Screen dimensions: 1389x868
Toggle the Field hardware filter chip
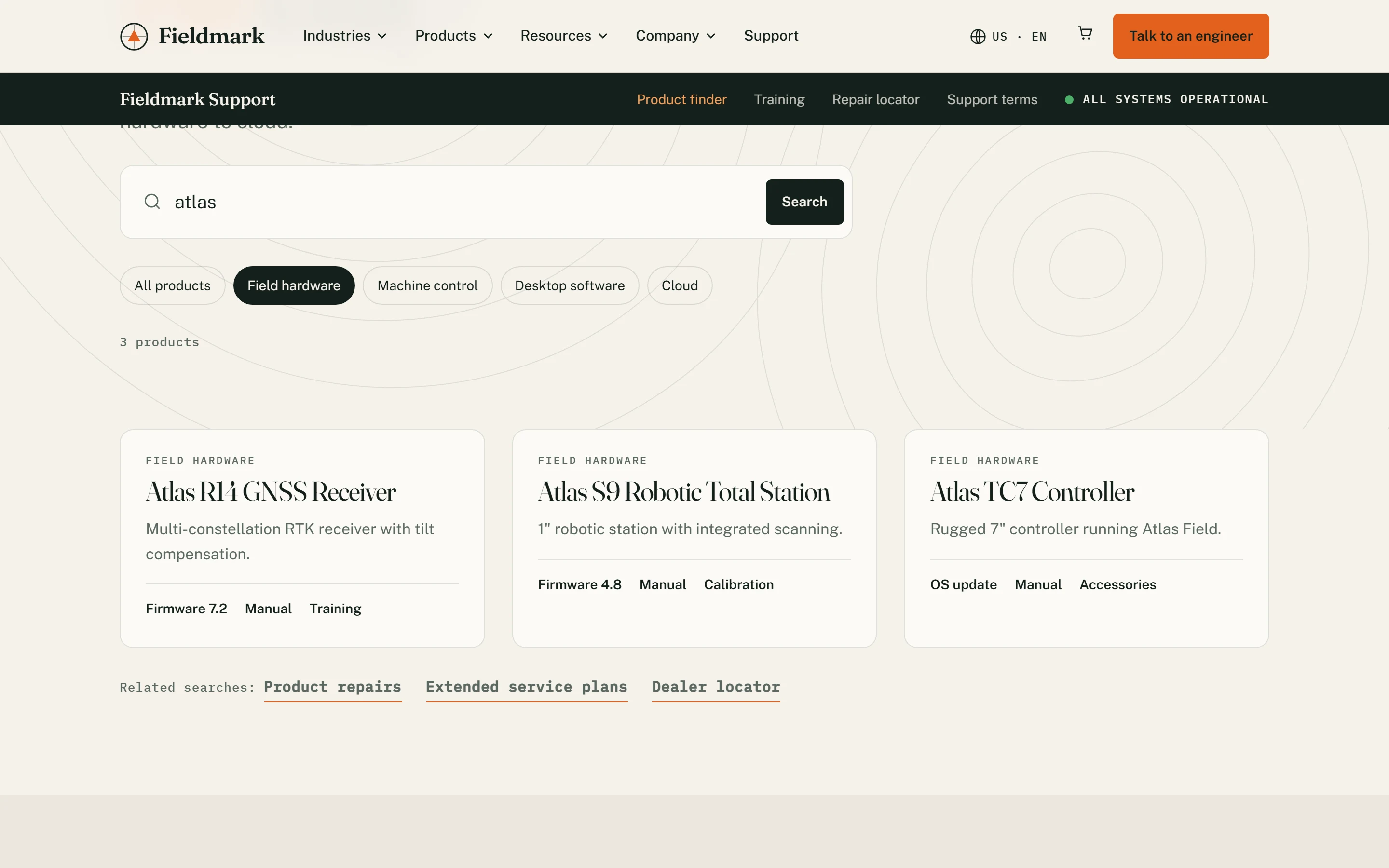pos(294,285)
